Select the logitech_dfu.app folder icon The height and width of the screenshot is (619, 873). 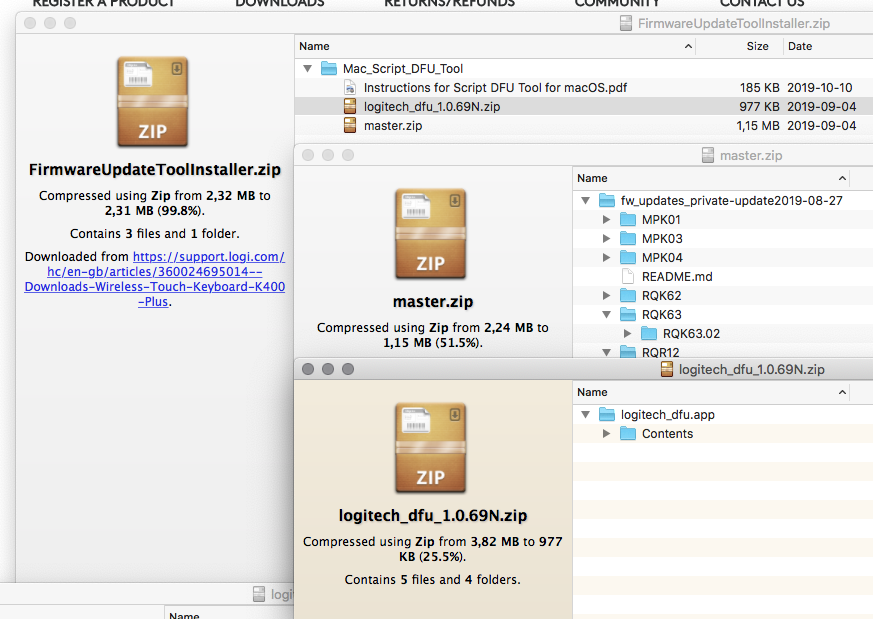607,414
